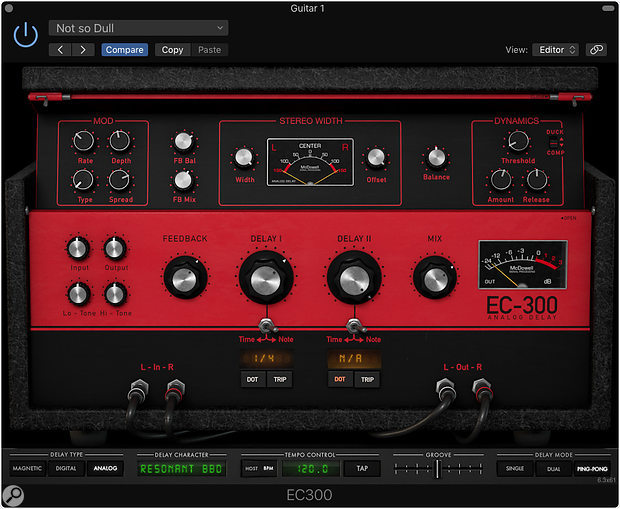Select the Dual delay mode
620x509 pixels.
[x=554, y=469]
